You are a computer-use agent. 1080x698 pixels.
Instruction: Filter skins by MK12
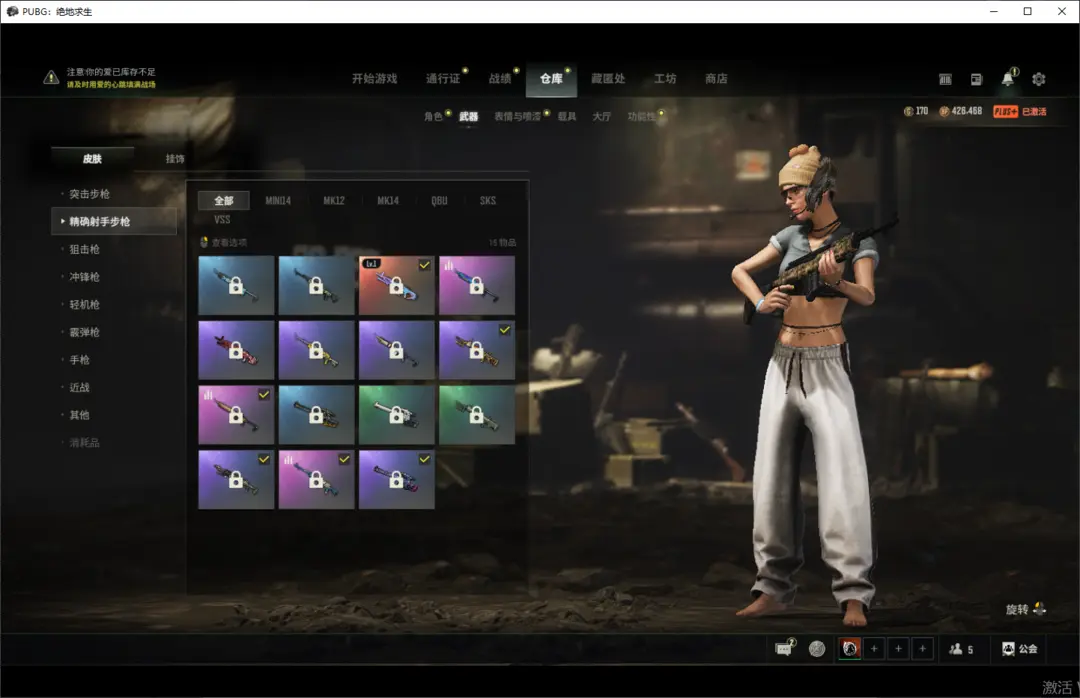point(334,201)
